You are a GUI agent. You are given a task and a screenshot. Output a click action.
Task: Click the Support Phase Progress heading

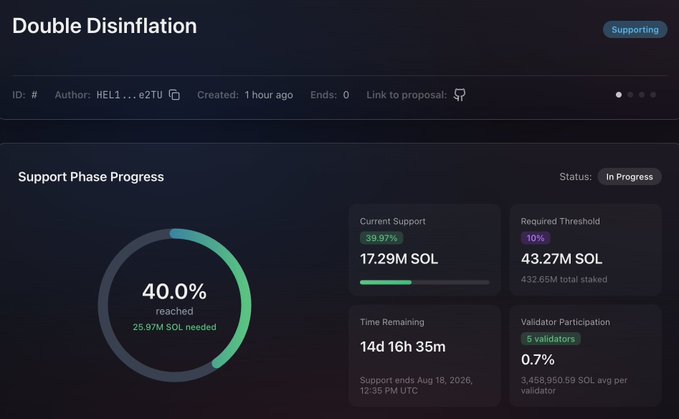91,177
